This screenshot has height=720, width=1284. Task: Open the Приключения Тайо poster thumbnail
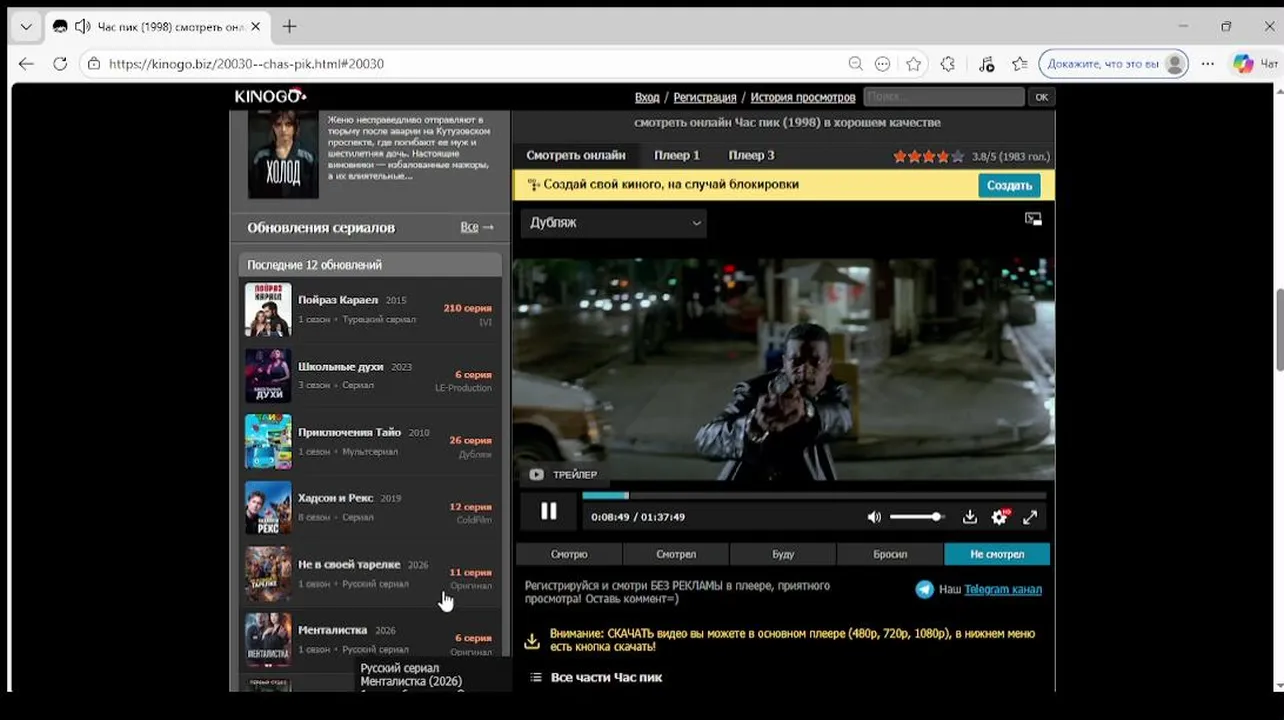tap(268, 441)
